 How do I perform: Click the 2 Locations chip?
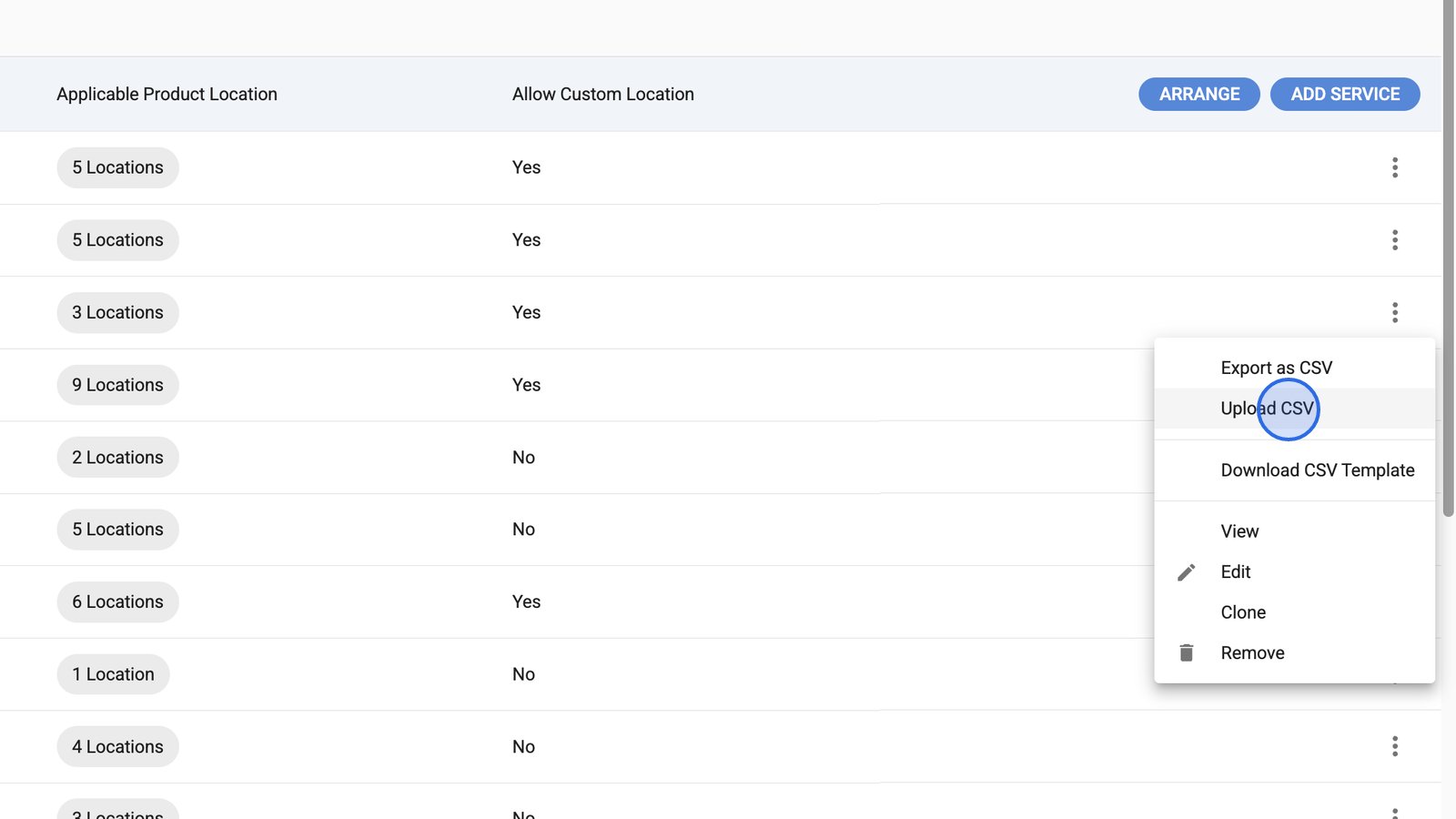click(117, 458)
